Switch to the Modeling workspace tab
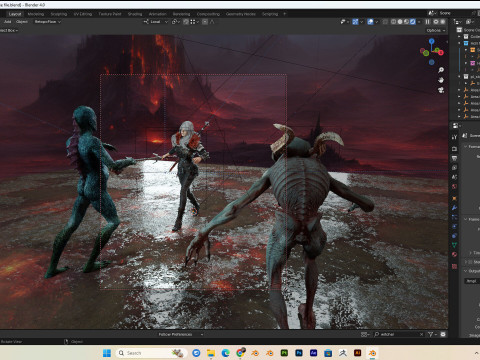The width and height of the screenshot is (480, 360). (x=36, y=14)
